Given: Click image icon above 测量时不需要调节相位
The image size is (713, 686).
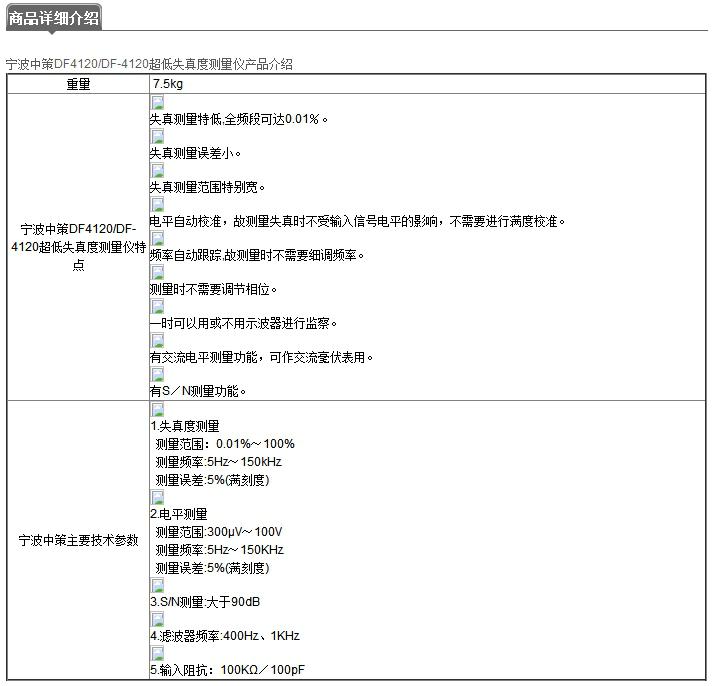Looking at the screenshot, I should [x=157, y=272].
